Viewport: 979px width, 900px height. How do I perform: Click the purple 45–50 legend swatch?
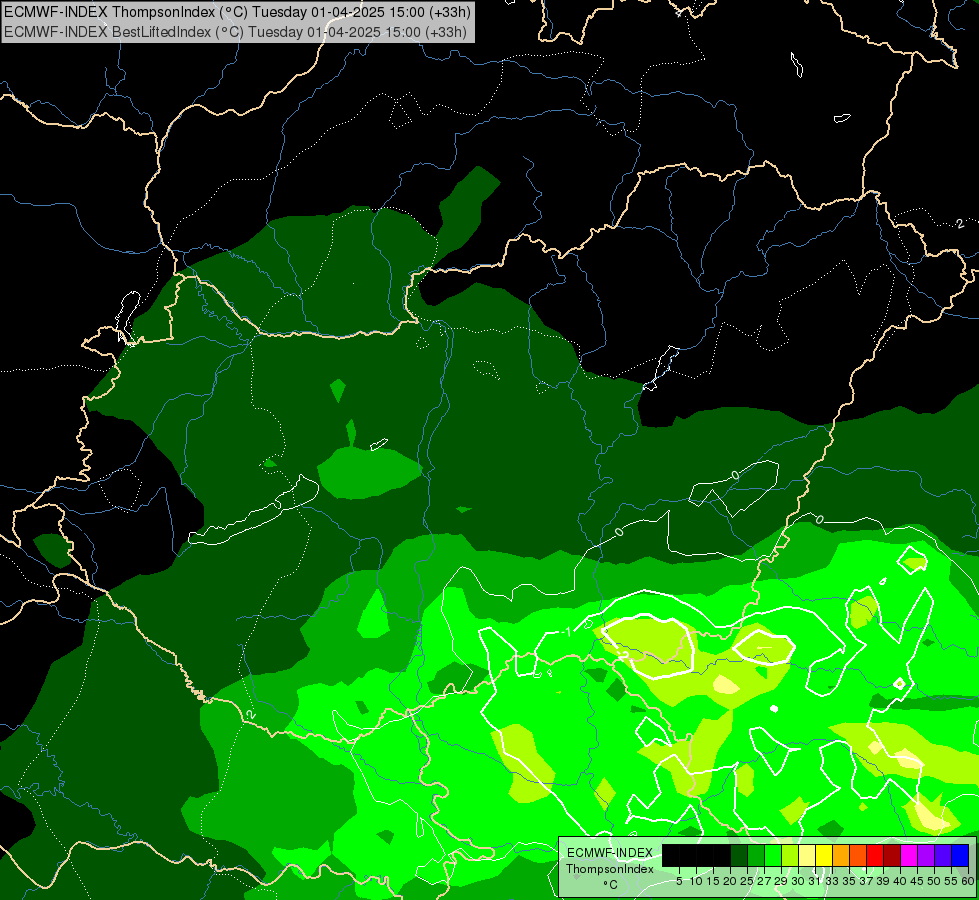tap(926, 855)
